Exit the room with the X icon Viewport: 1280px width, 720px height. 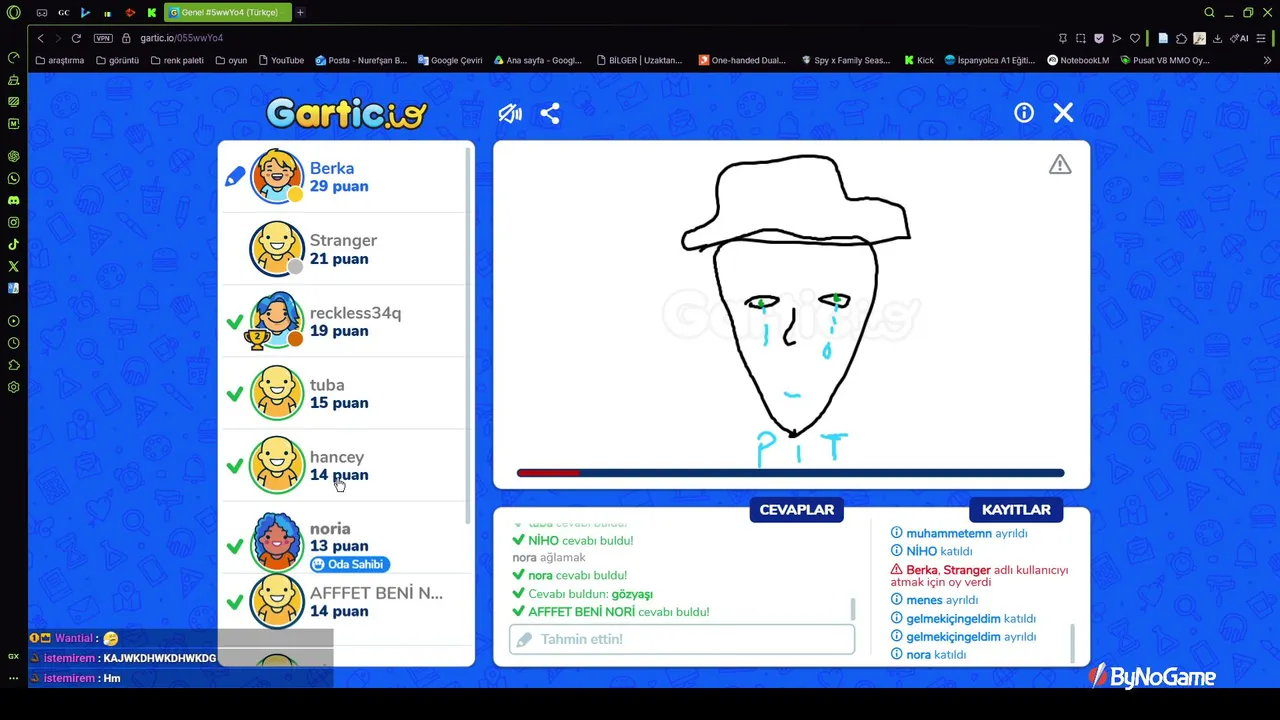(x=1063, y=113)
